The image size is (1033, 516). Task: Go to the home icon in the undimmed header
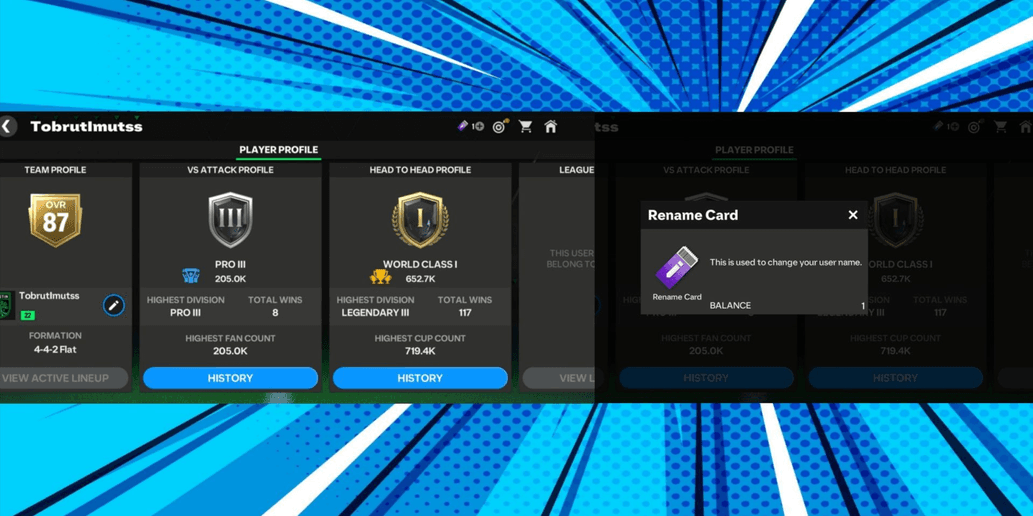click(550, 127)
